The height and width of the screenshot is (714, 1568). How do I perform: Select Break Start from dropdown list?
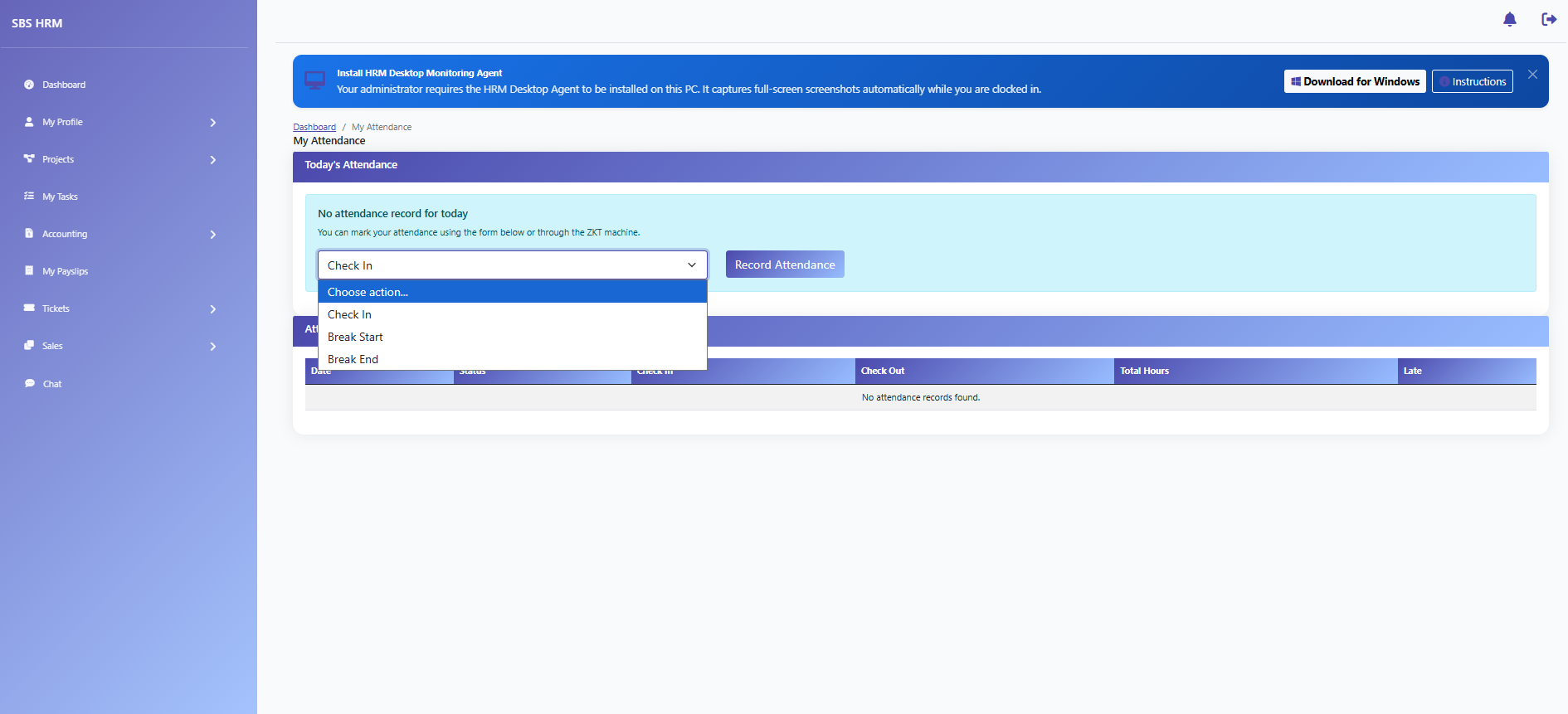[x=513, y=337]
